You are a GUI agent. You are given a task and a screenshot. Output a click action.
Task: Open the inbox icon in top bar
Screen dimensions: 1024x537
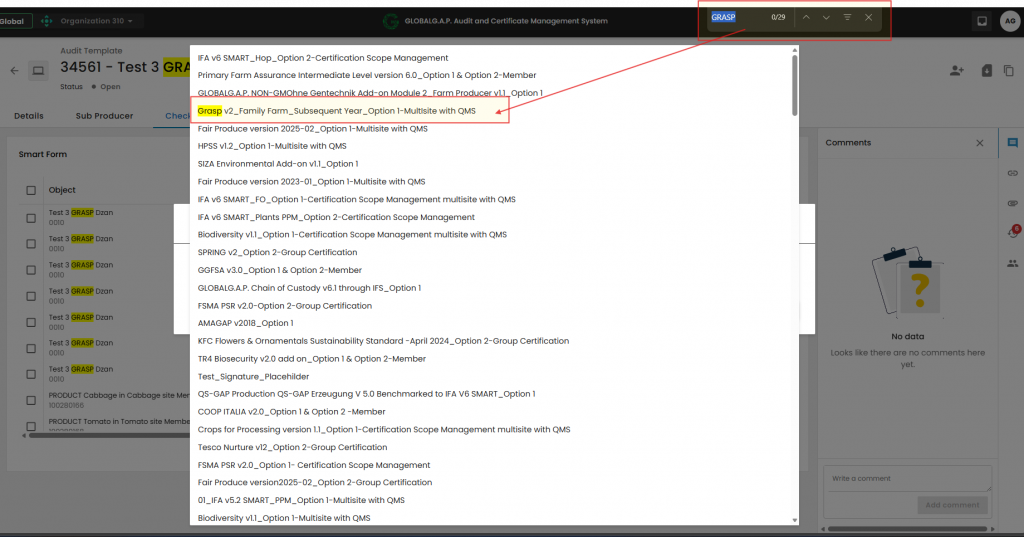pos(982,20)
